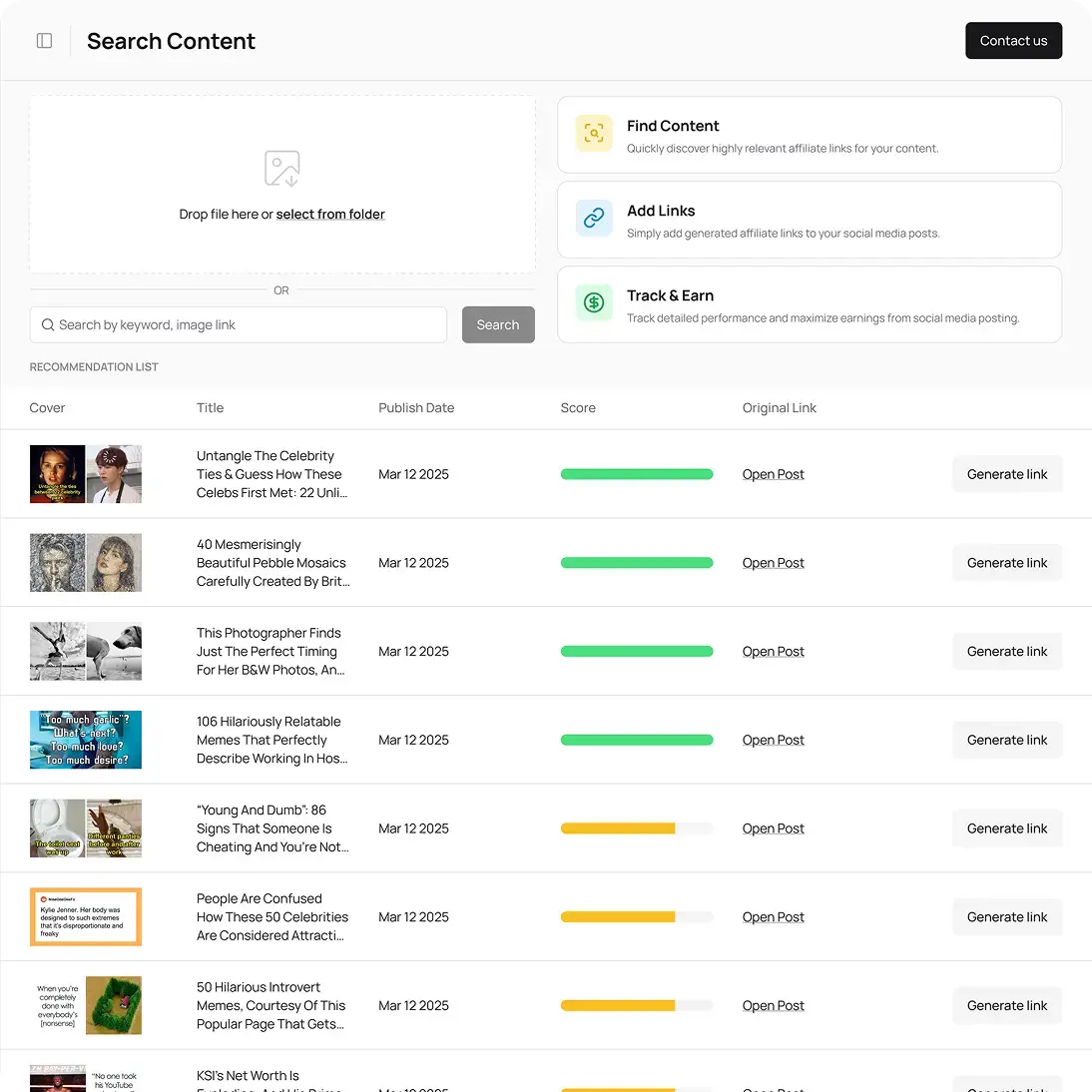Click the Kylie Jenner article cover thumbnail
This screenshot has width=1092, height=1092.
85,916
